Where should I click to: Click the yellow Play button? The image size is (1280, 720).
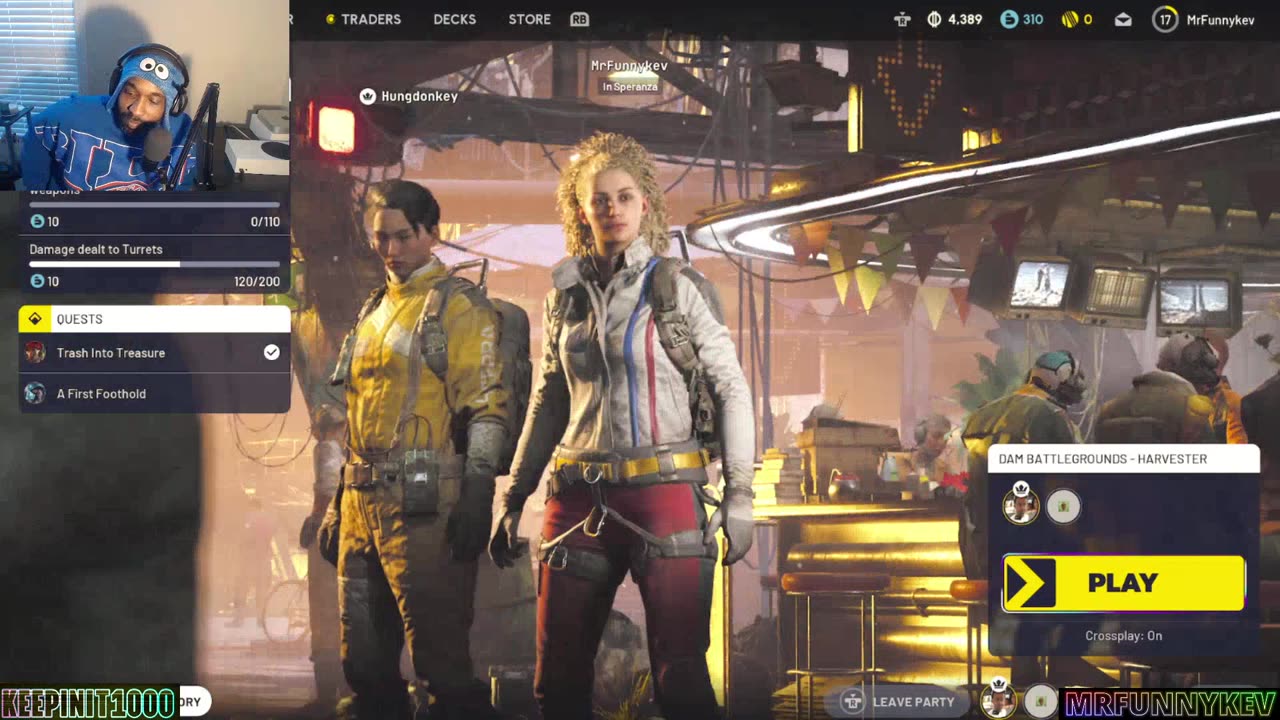[1123, 583]
